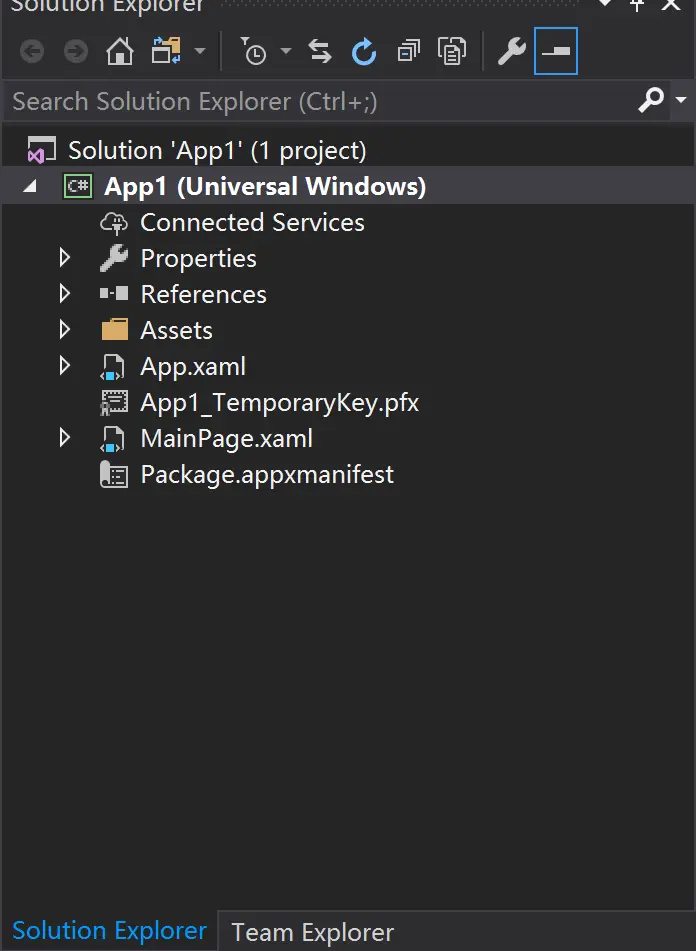Select the Connected Services item
This screenshot has height=951, width=696.
tap(252, 222)
